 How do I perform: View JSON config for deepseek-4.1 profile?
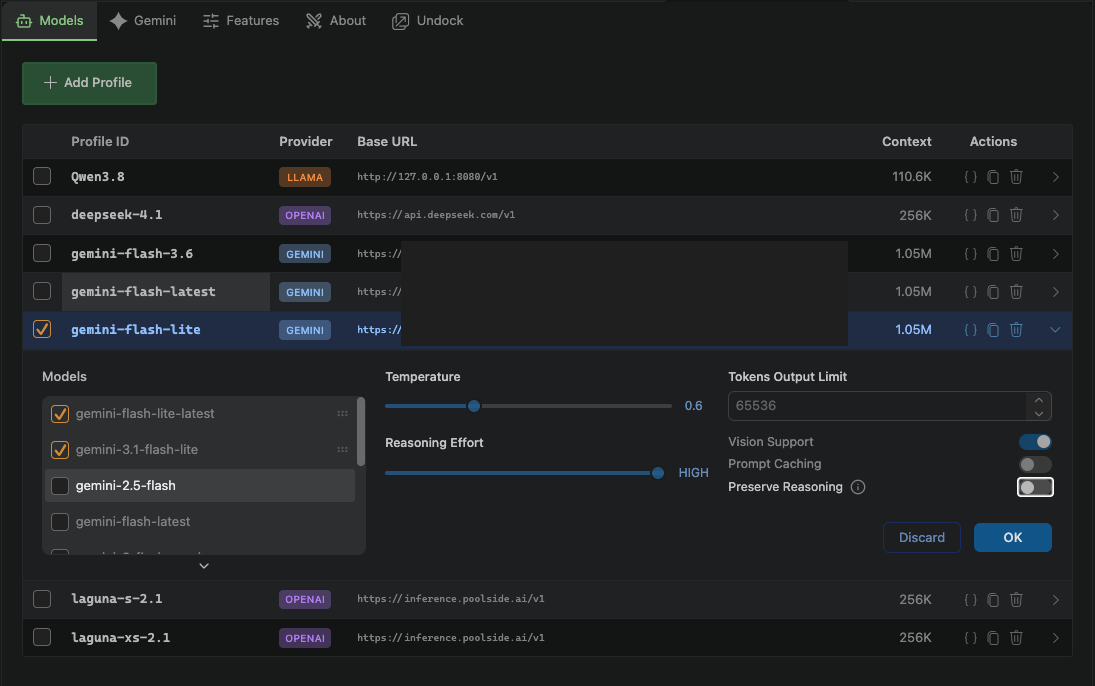click(970, 215)
